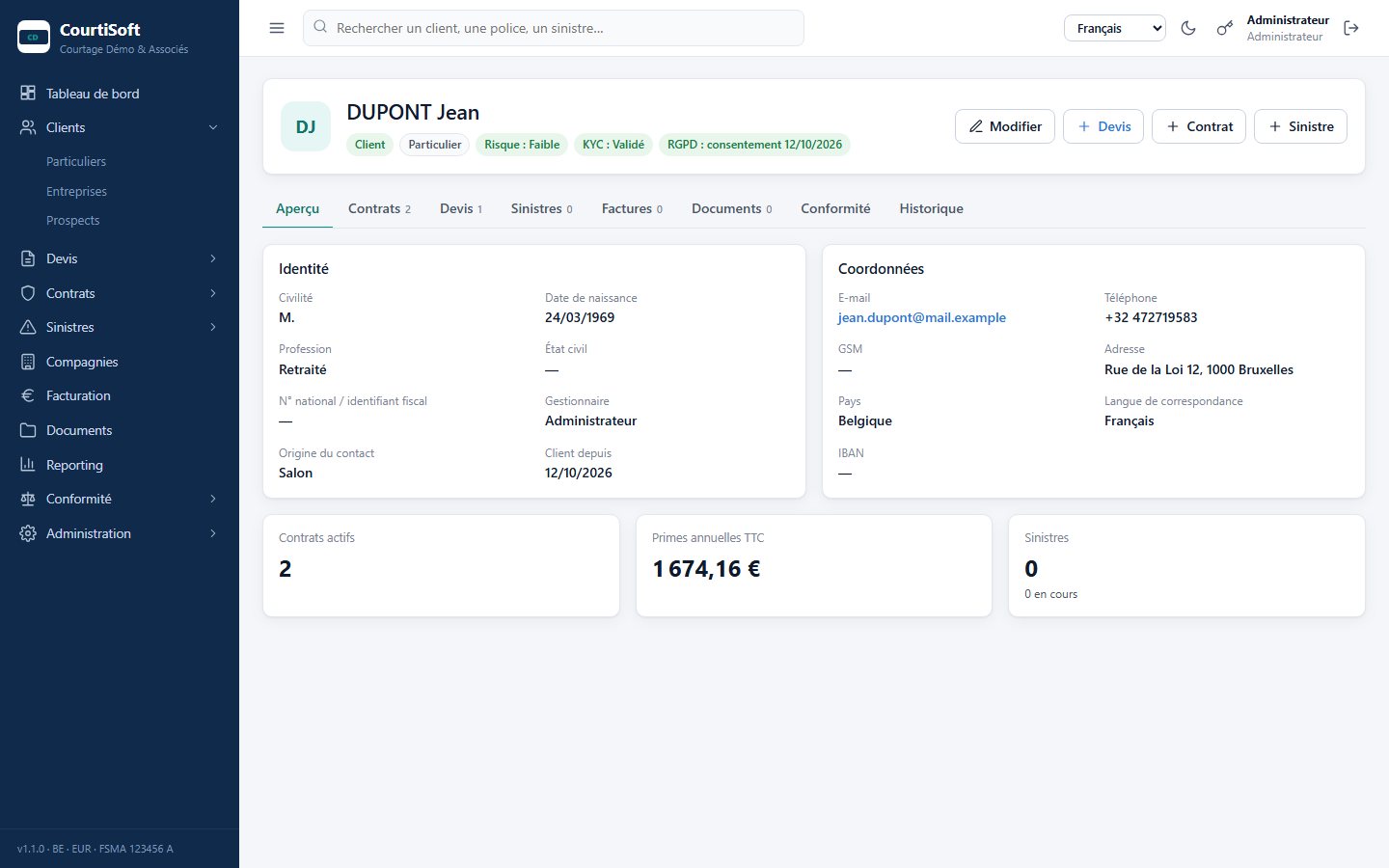The image size is (1389, 868).
Task: Click the logout icon
Action: 1351,28
